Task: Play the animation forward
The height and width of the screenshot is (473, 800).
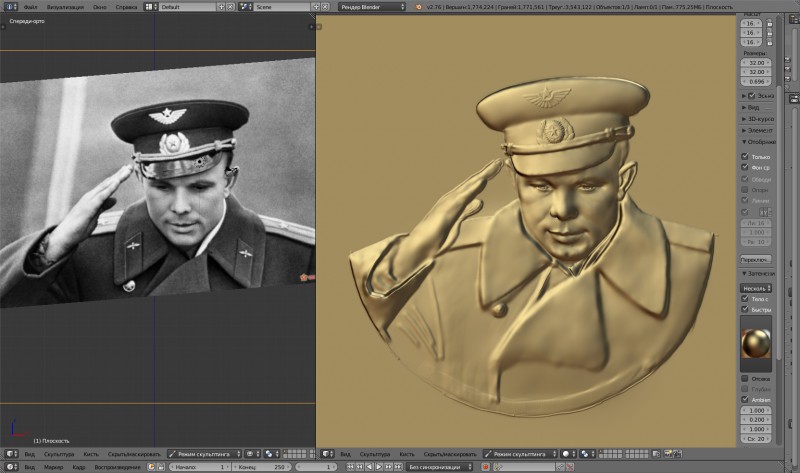Action: pos(379,467)
